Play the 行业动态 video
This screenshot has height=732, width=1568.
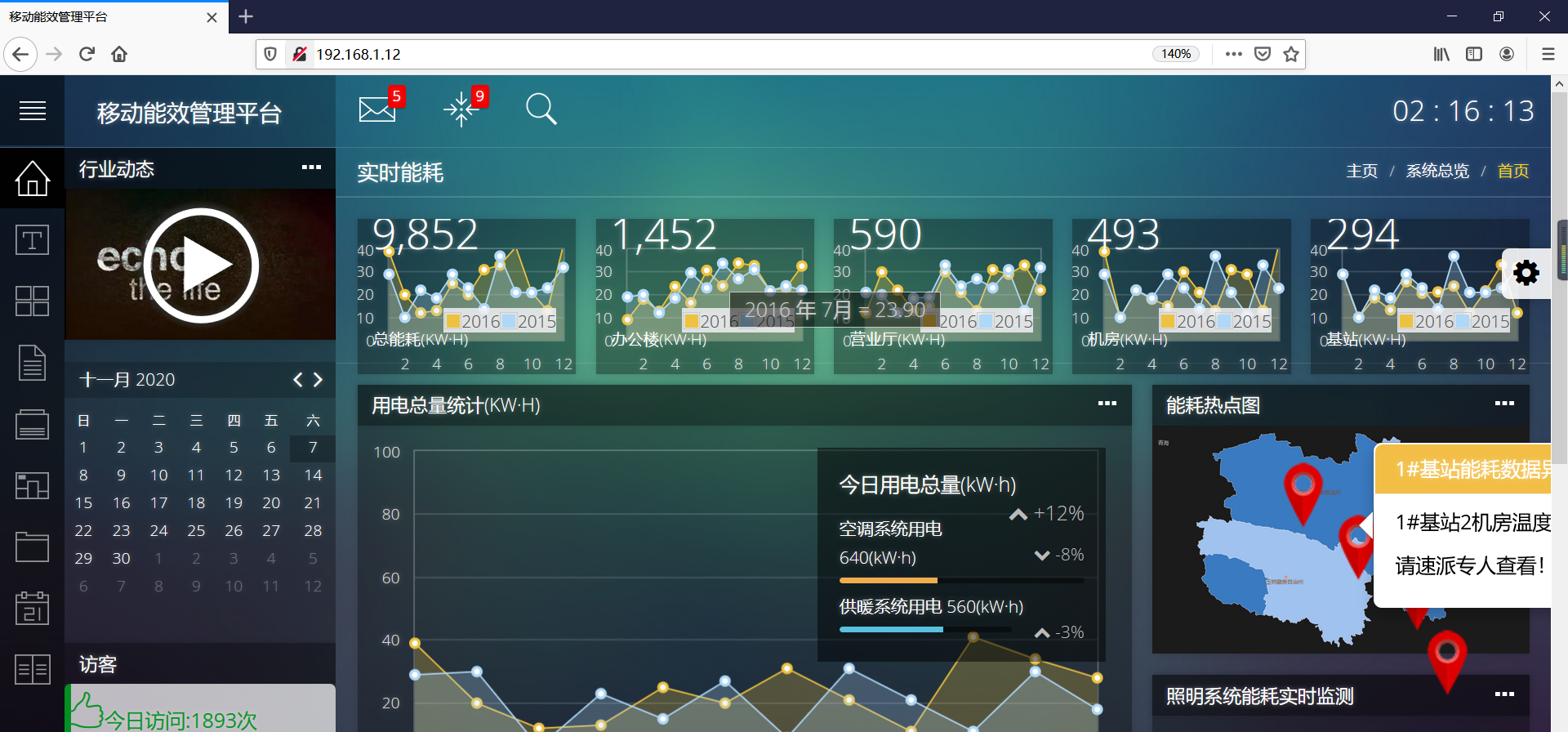click(x=201, y=265)
